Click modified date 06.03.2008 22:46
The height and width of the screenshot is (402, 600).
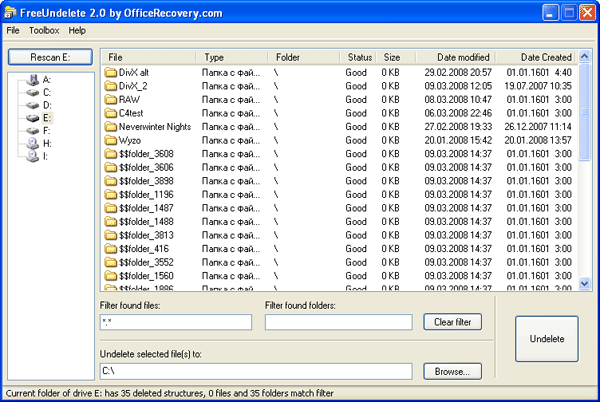(x=458, y=113)
